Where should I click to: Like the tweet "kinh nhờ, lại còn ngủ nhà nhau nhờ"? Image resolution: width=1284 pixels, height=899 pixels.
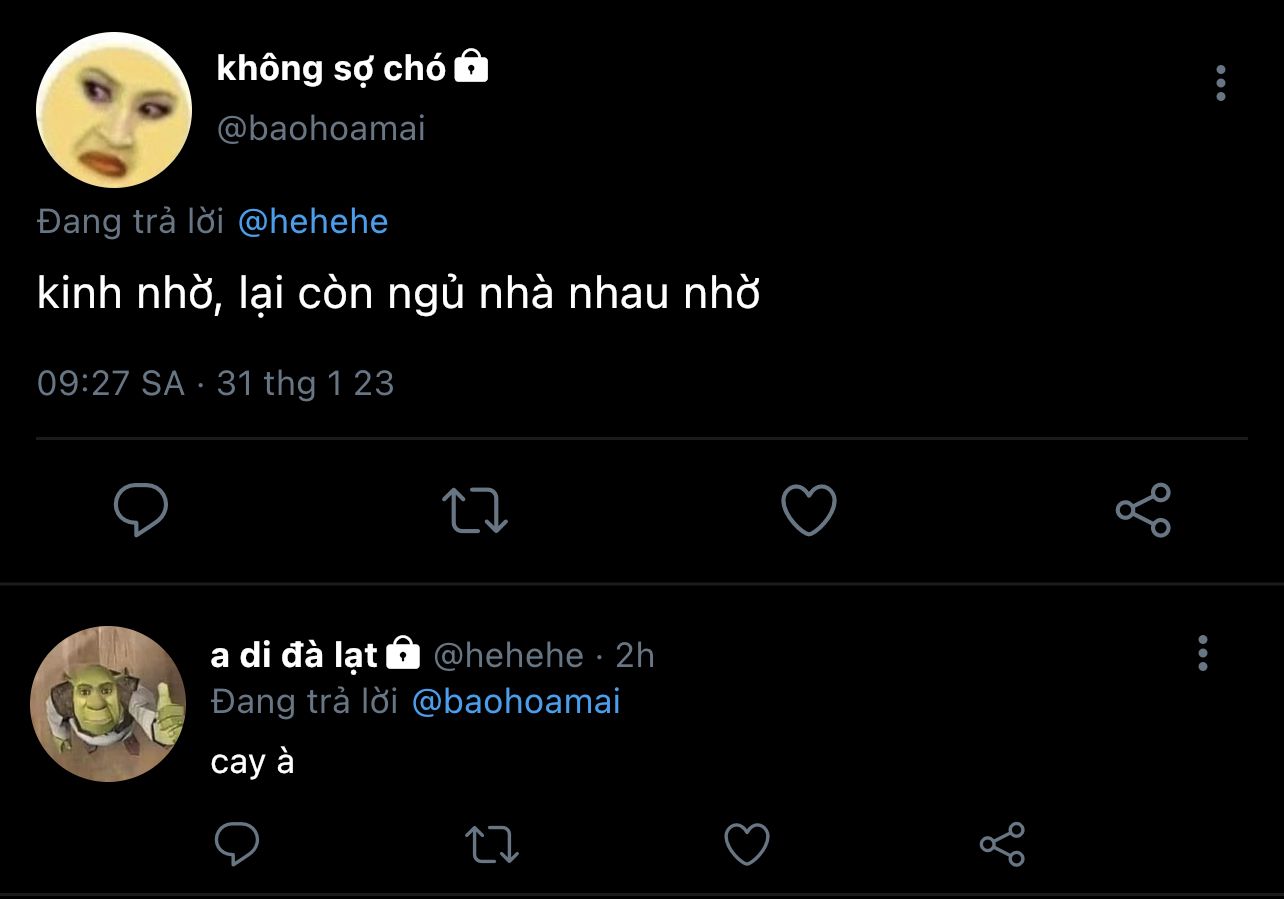[808, 510]
